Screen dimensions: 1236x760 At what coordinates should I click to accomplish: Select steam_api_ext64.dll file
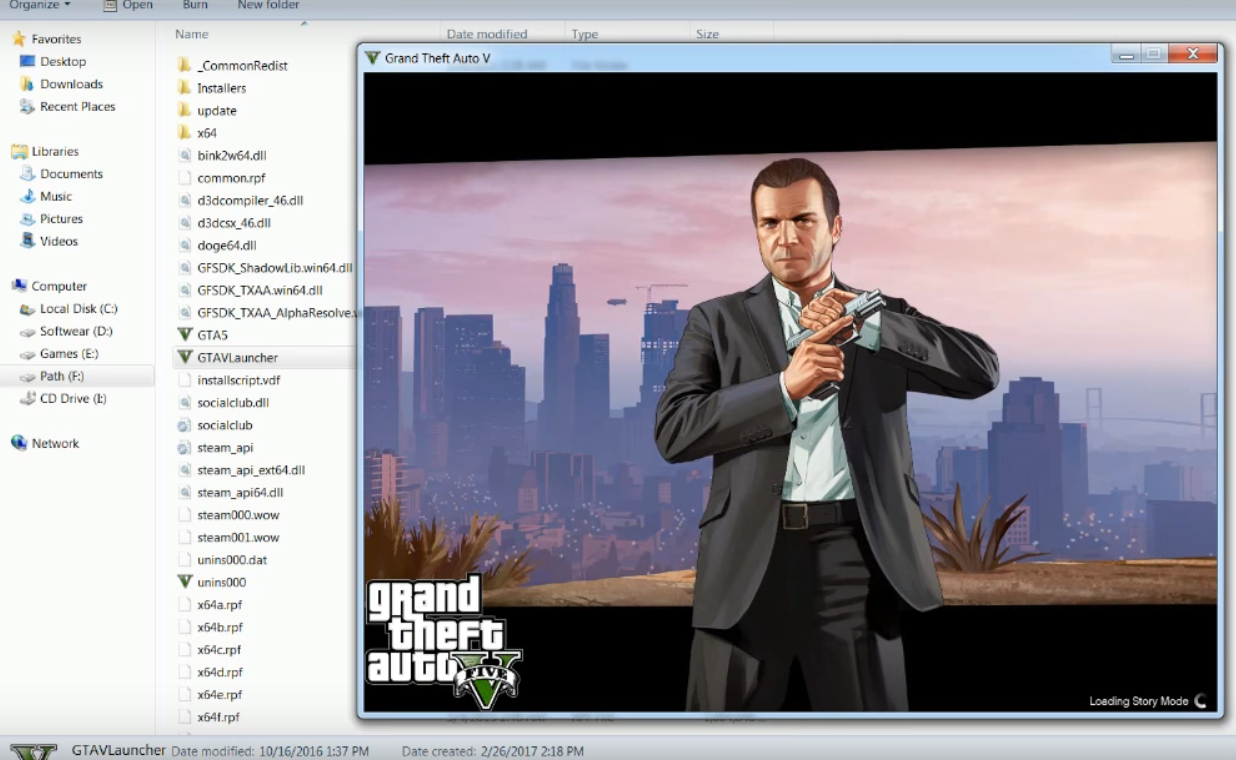(x=251, y=470)
